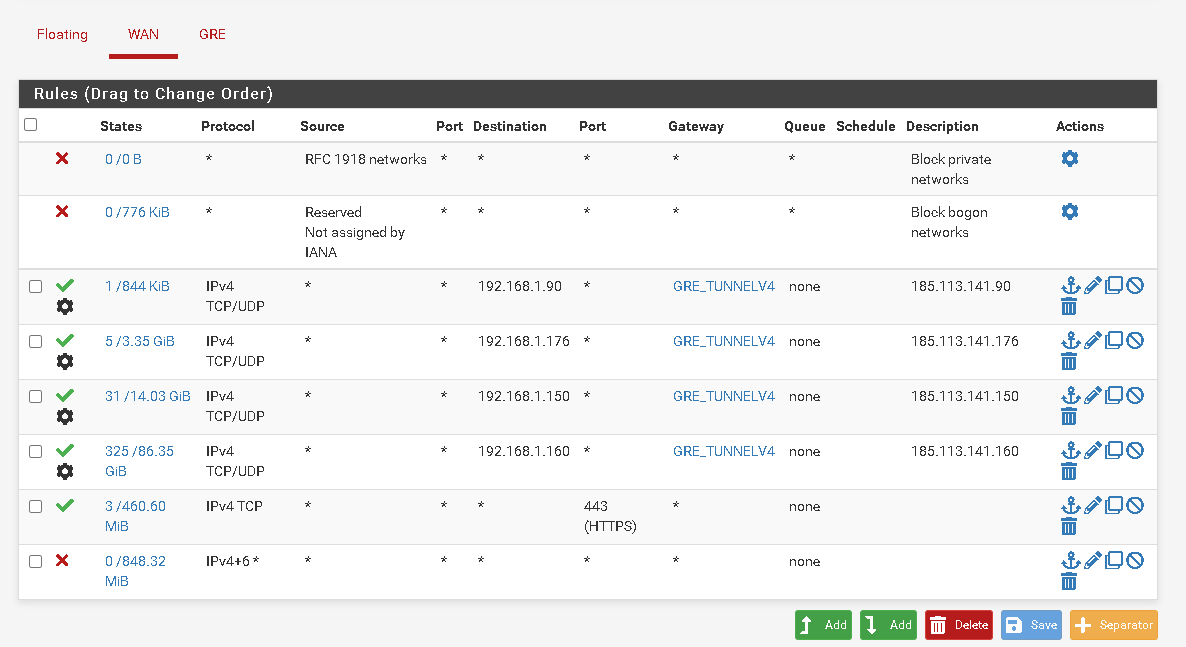Add a Separator
1186x647 pixels.
click(1113, 625)
